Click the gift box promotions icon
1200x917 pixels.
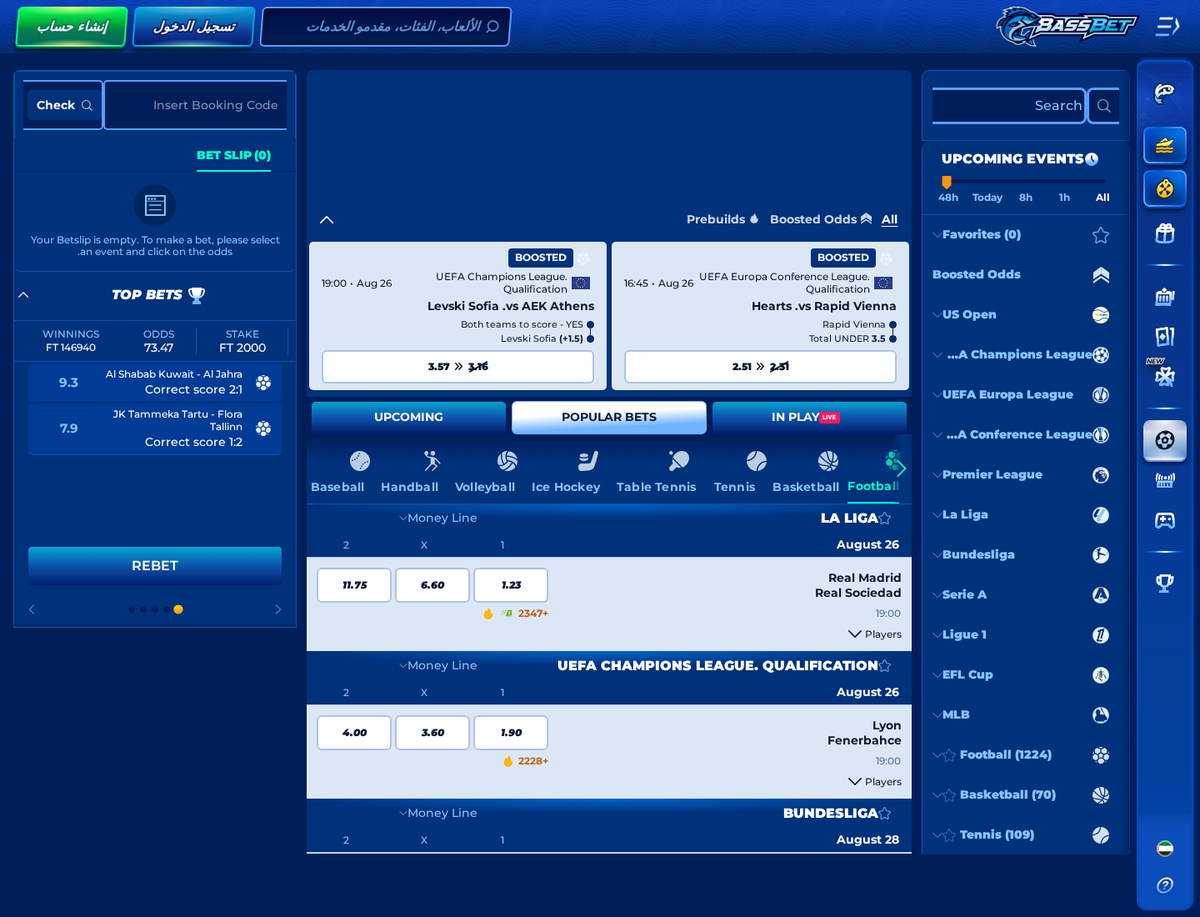click(x=1164, y=233)
